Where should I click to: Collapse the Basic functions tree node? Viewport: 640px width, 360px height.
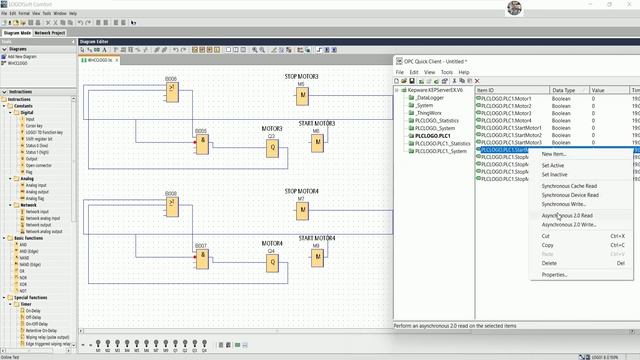click(4, 238)
